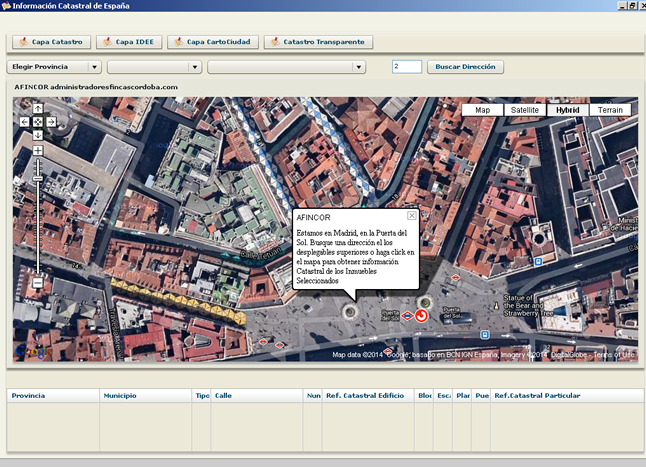646x467 pixels.
Task: Select the Hybrid map view
Action: (568, 110)
